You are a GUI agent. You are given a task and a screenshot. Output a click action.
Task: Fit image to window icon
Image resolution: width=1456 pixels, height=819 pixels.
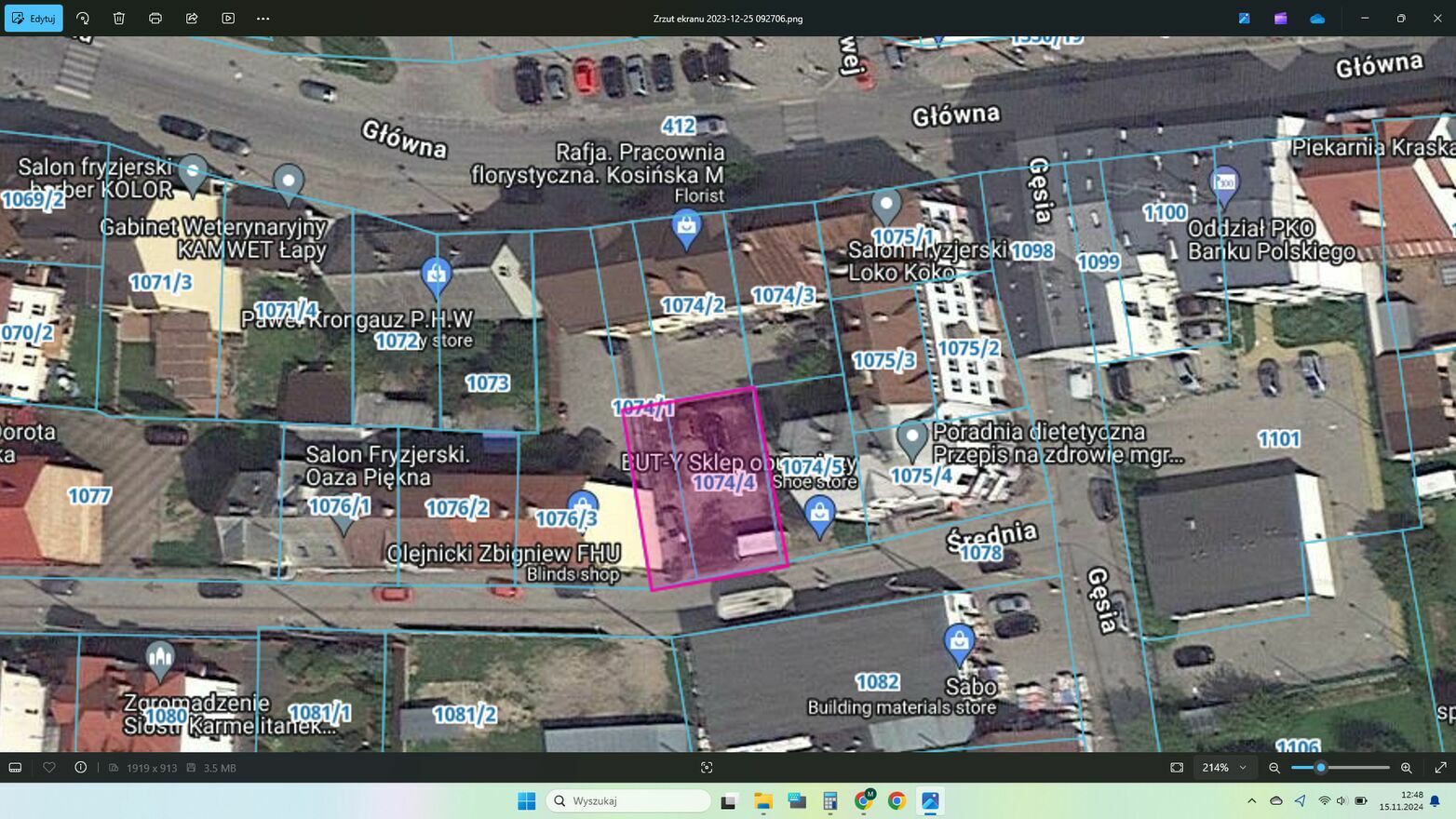click(x=1177, y=768)
